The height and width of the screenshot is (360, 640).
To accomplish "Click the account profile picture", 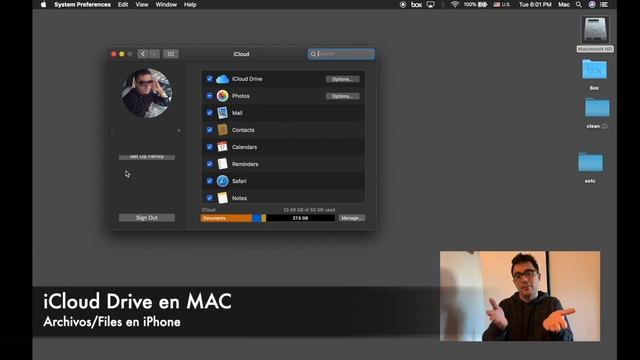I will click(147, 93).
